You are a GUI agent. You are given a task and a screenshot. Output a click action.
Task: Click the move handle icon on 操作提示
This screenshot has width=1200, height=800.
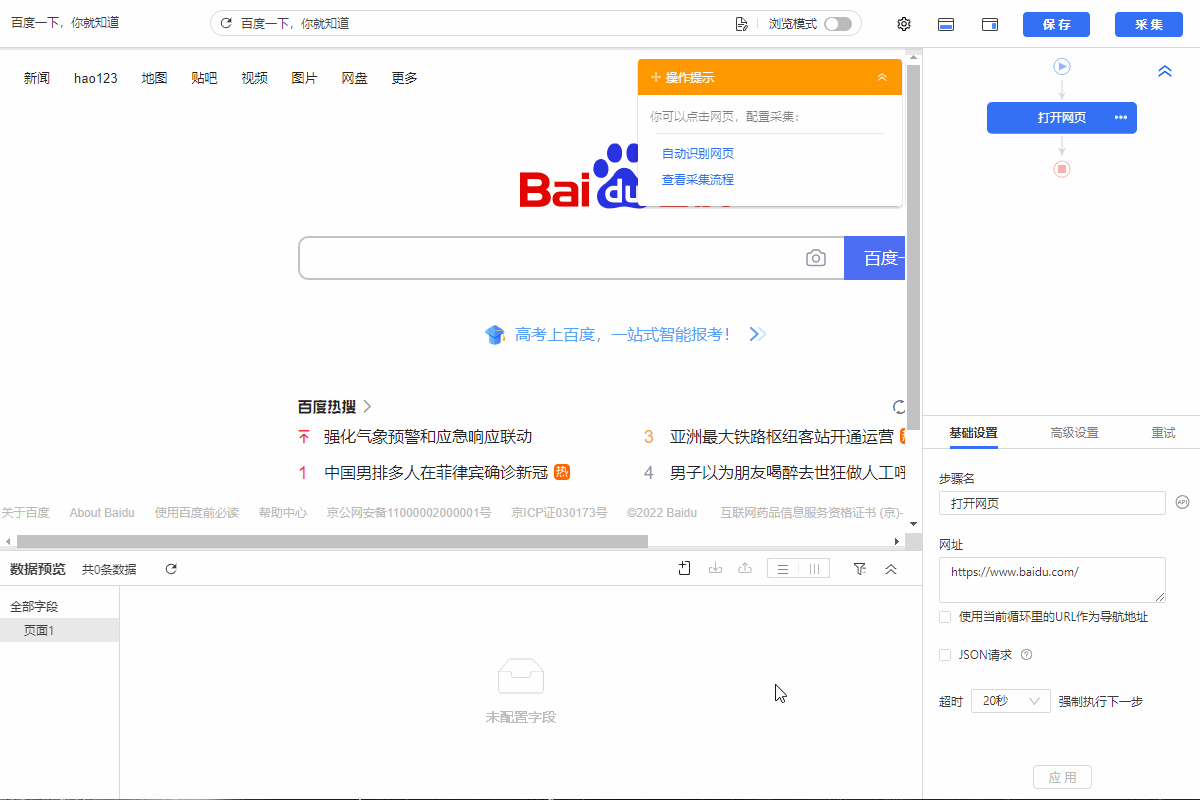point(656,77)
